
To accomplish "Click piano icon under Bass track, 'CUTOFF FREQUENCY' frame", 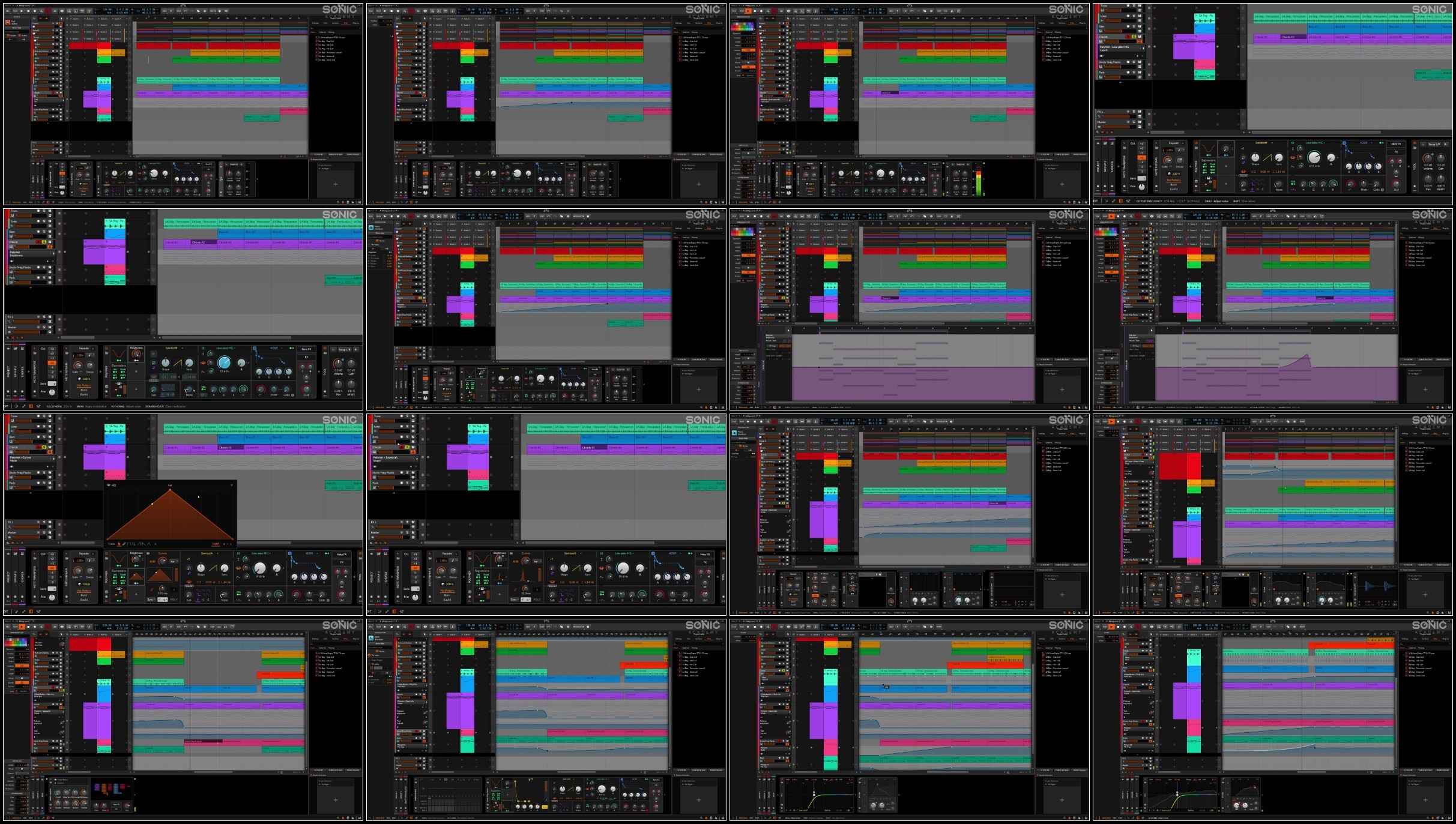I will [x=1101, y=31].
